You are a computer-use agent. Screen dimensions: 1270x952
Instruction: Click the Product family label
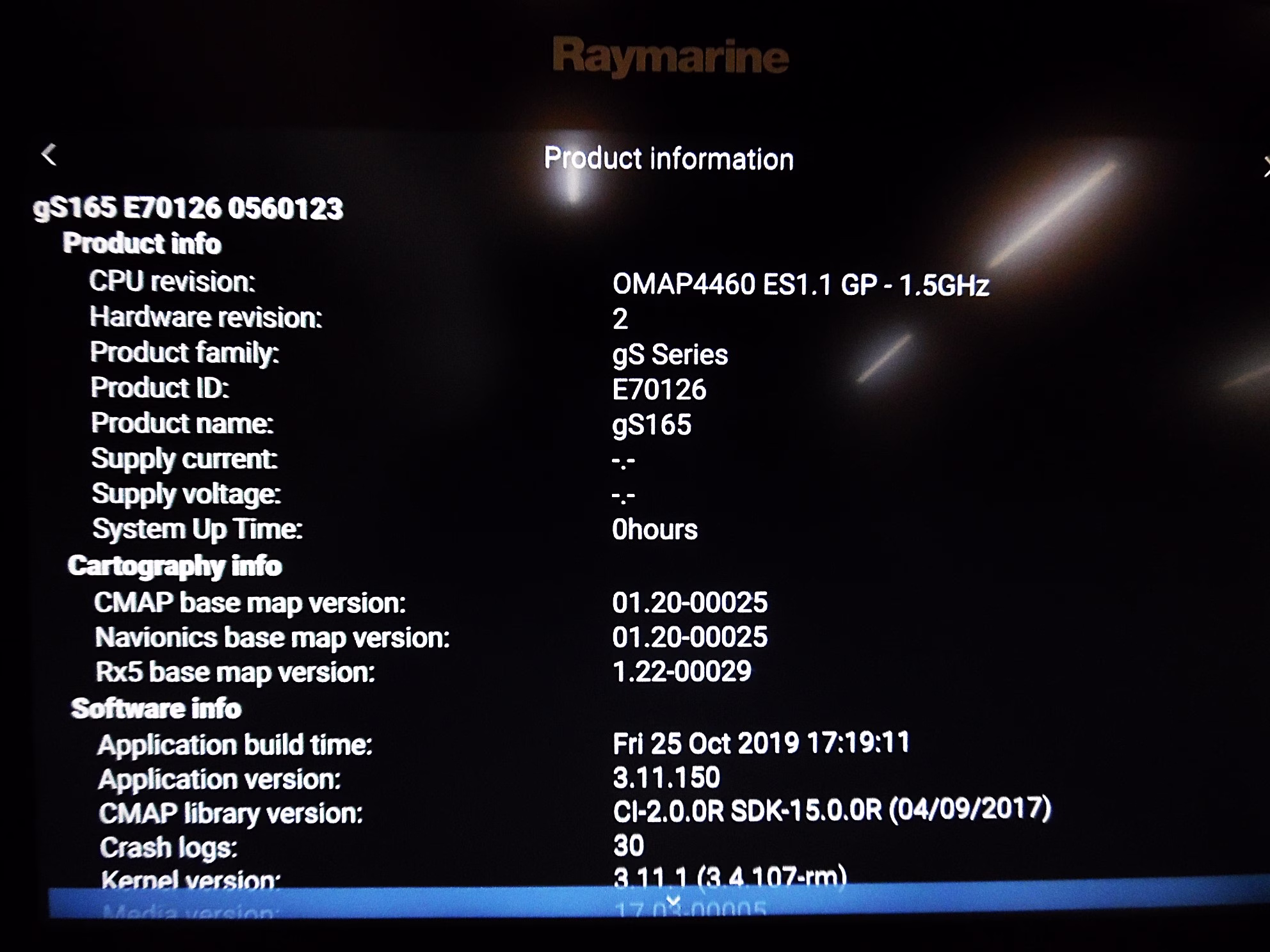tap(184, 353)
